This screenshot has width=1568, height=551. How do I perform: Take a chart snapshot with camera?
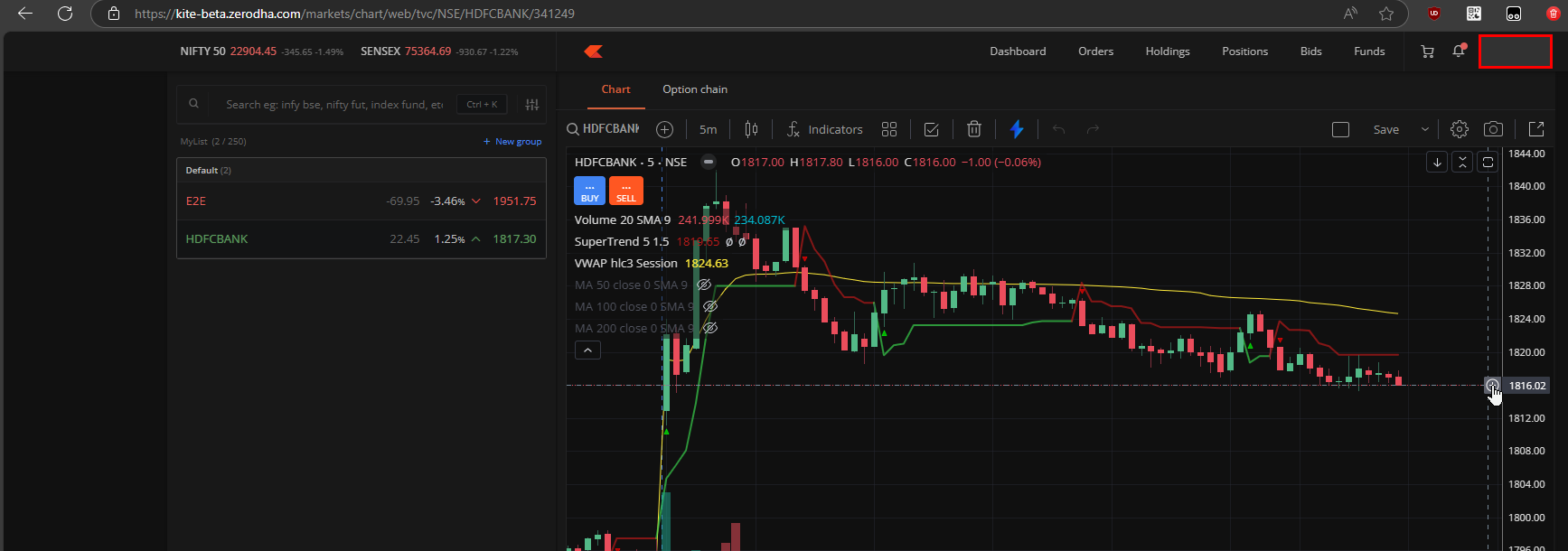(1494, 129)
